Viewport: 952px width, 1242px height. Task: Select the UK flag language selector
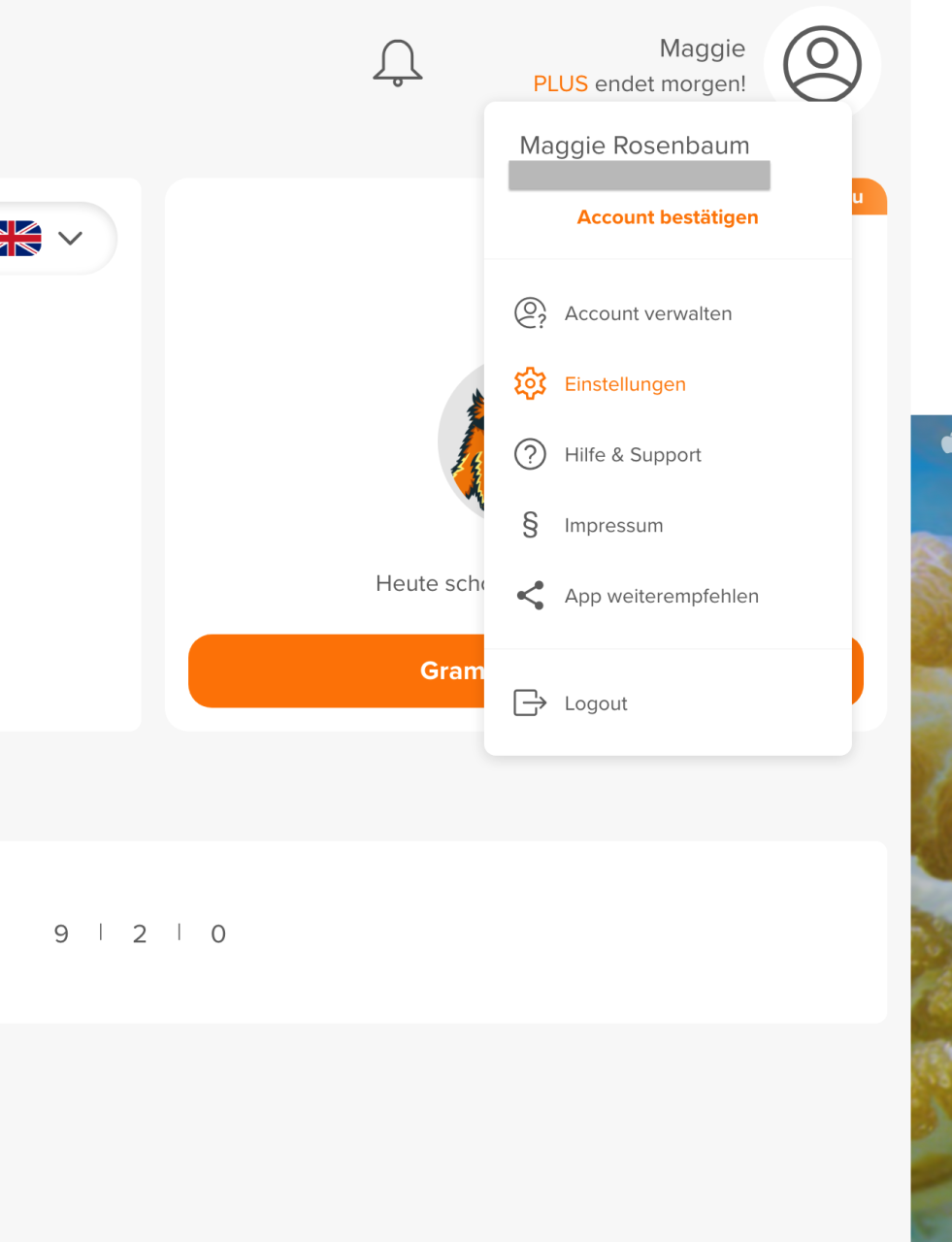tap(20, 238)
